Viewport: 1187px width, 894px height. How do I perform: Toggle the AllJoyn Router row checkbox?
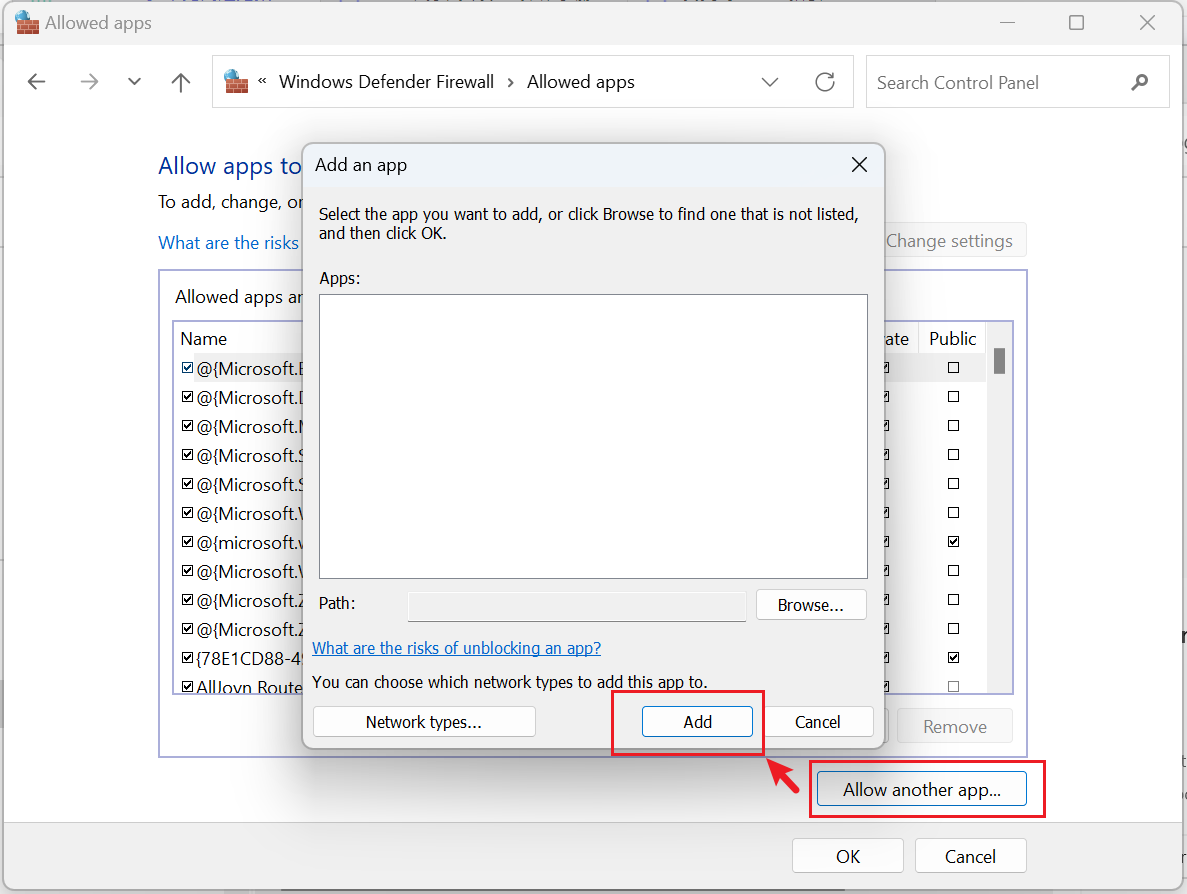point(188,687)
